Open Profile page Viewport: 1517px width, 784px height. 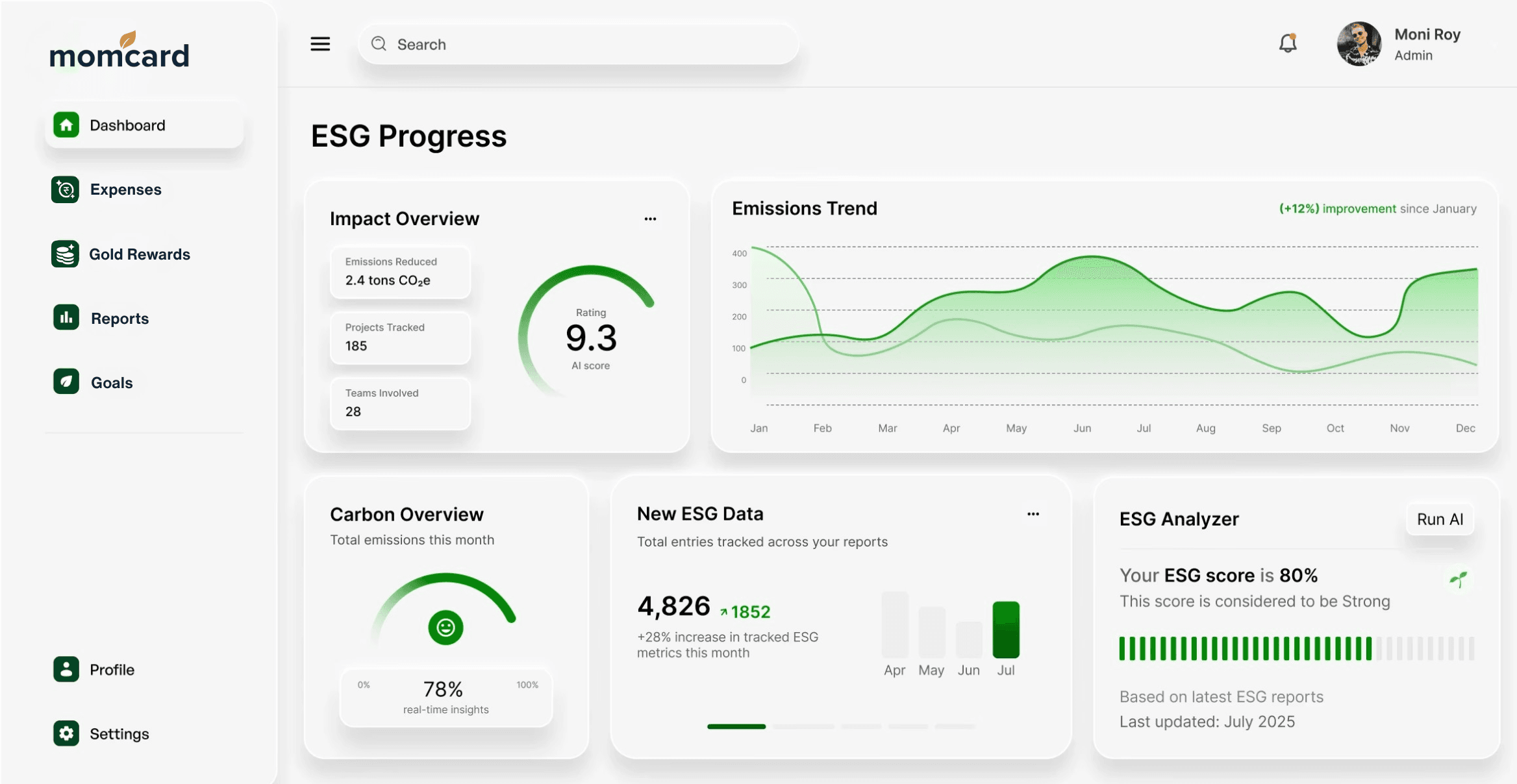click(94, 669)
